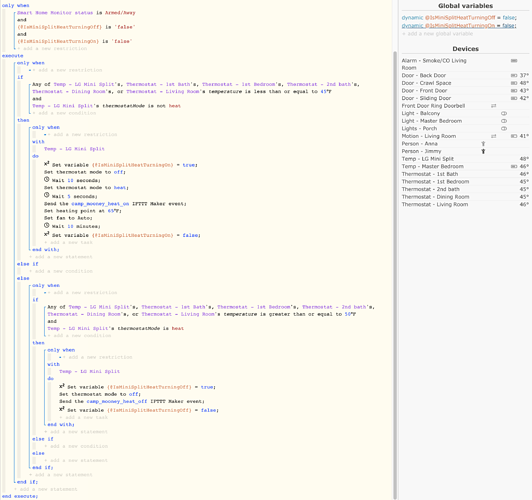Image resolution: width=532 pixels, height=500 pixels.
Task: Toggle the switch icon for Light - Master Bedroom
Action: coord(504,121)
